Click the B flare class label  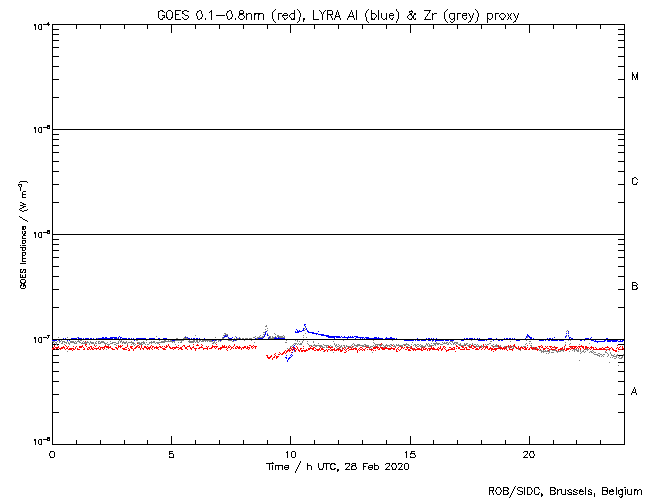pyautogui.click(x=635, y=287)
